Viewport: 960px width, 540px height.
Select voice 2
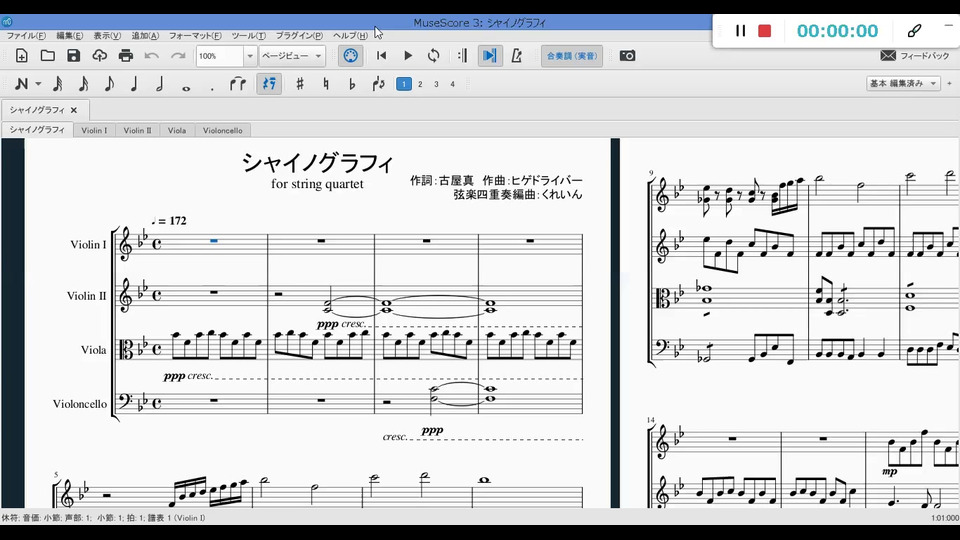click(420, 84)
